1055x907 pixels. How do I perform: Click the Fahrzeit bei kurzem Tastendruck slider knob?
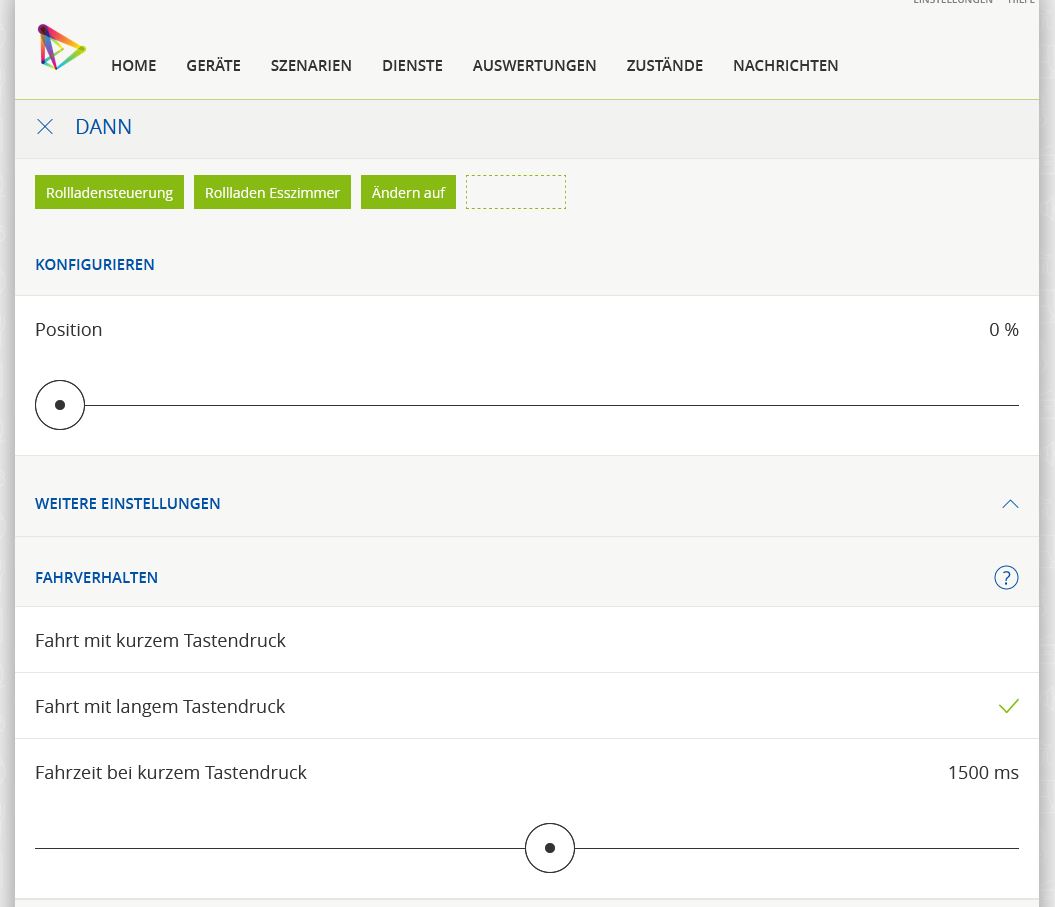pyautogui.click(x=550, y=848)
